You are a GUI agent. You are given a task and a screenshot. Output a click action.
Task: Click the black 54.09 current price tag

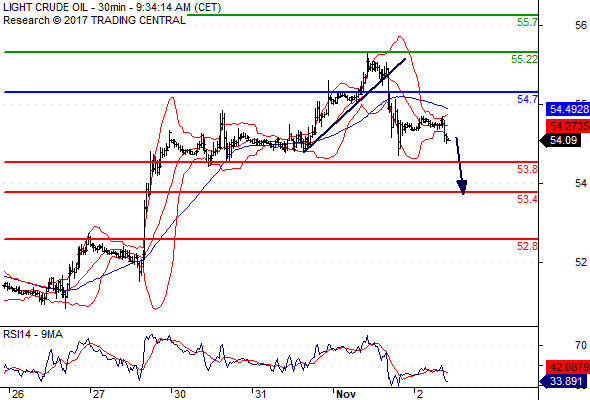[560, 140]
